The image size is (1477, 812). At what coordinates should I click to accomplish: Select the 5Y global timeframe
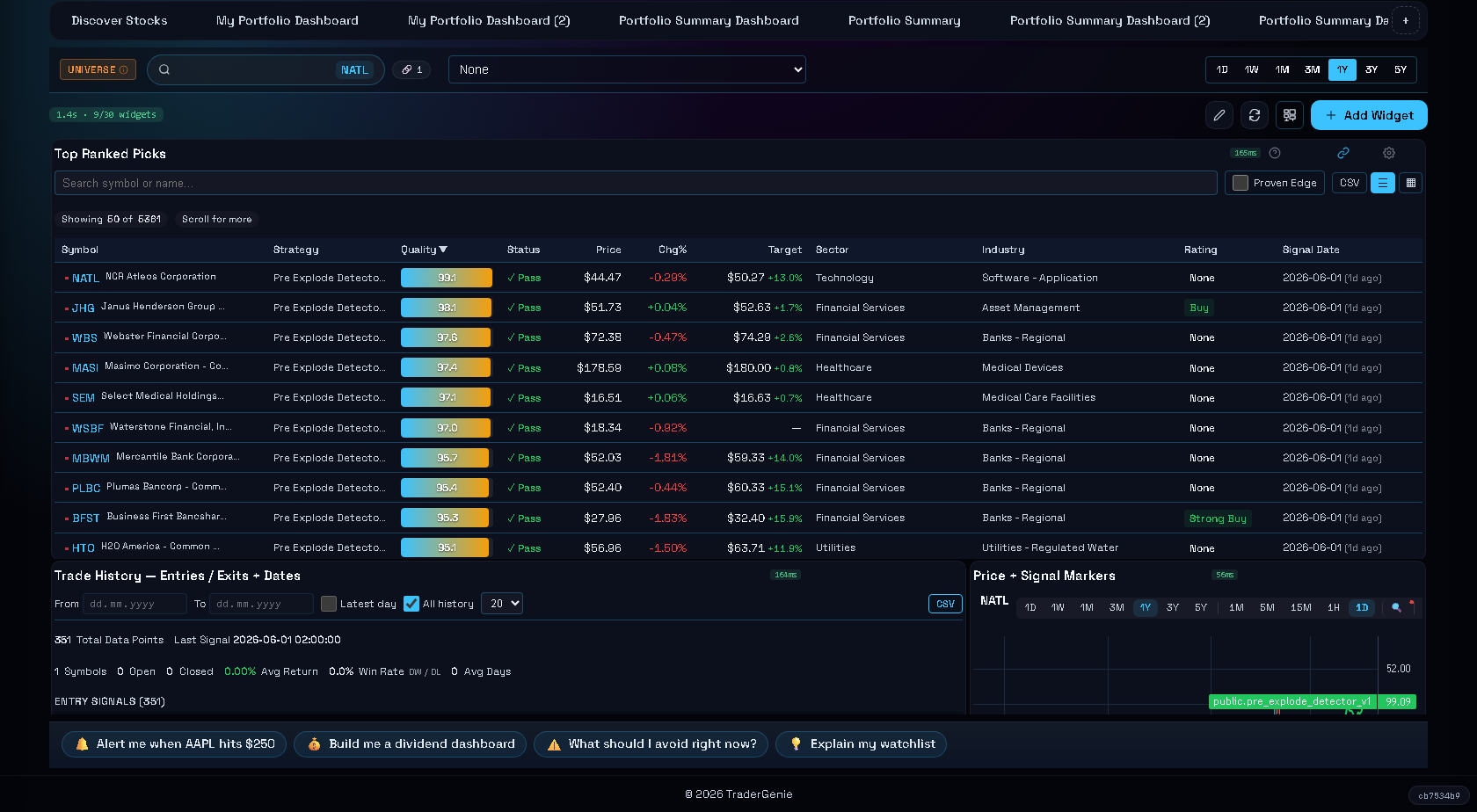pyautogui.click(x=1401, y=69)
